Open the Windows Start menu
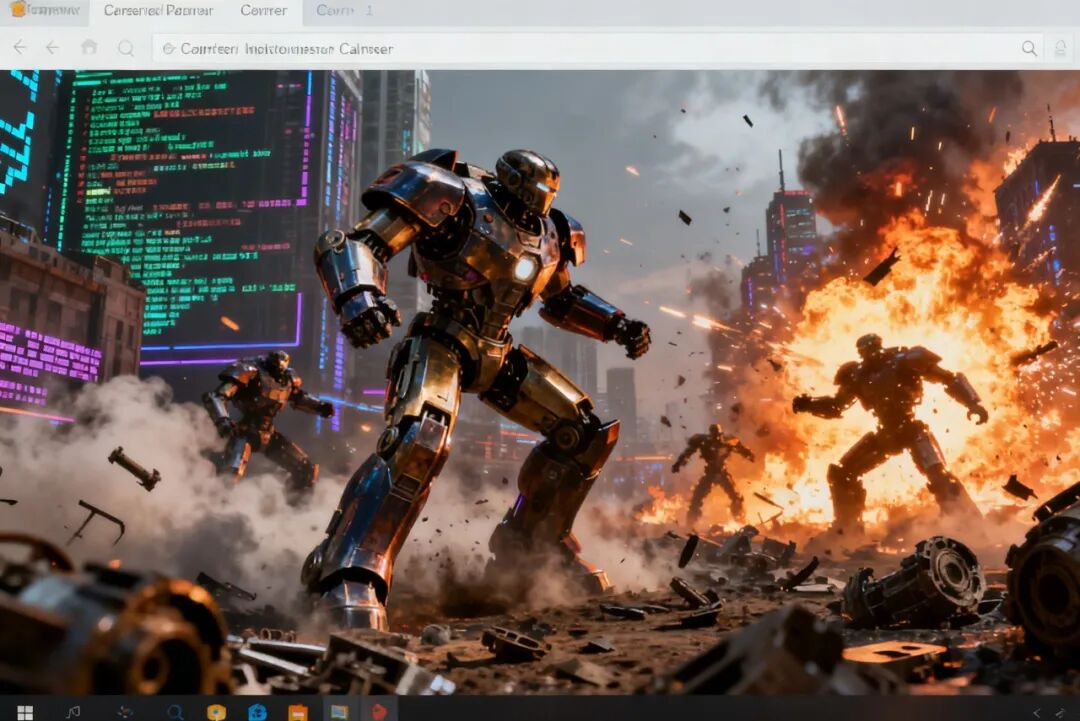This screenshot has width=1080, height=721. point(25,711)
